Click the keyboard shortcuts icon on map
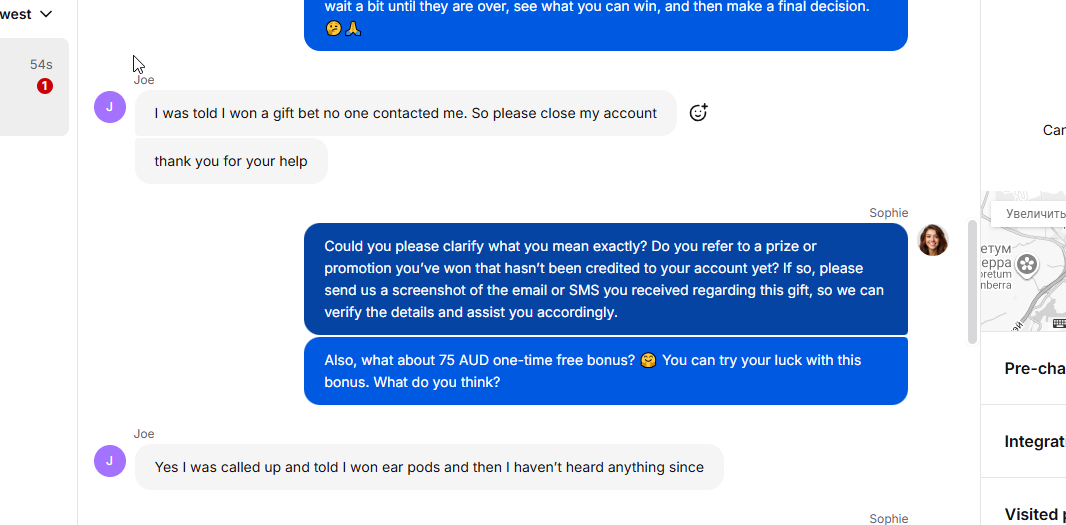Viewport: 1066px width, 525px height. [1059, 323]
